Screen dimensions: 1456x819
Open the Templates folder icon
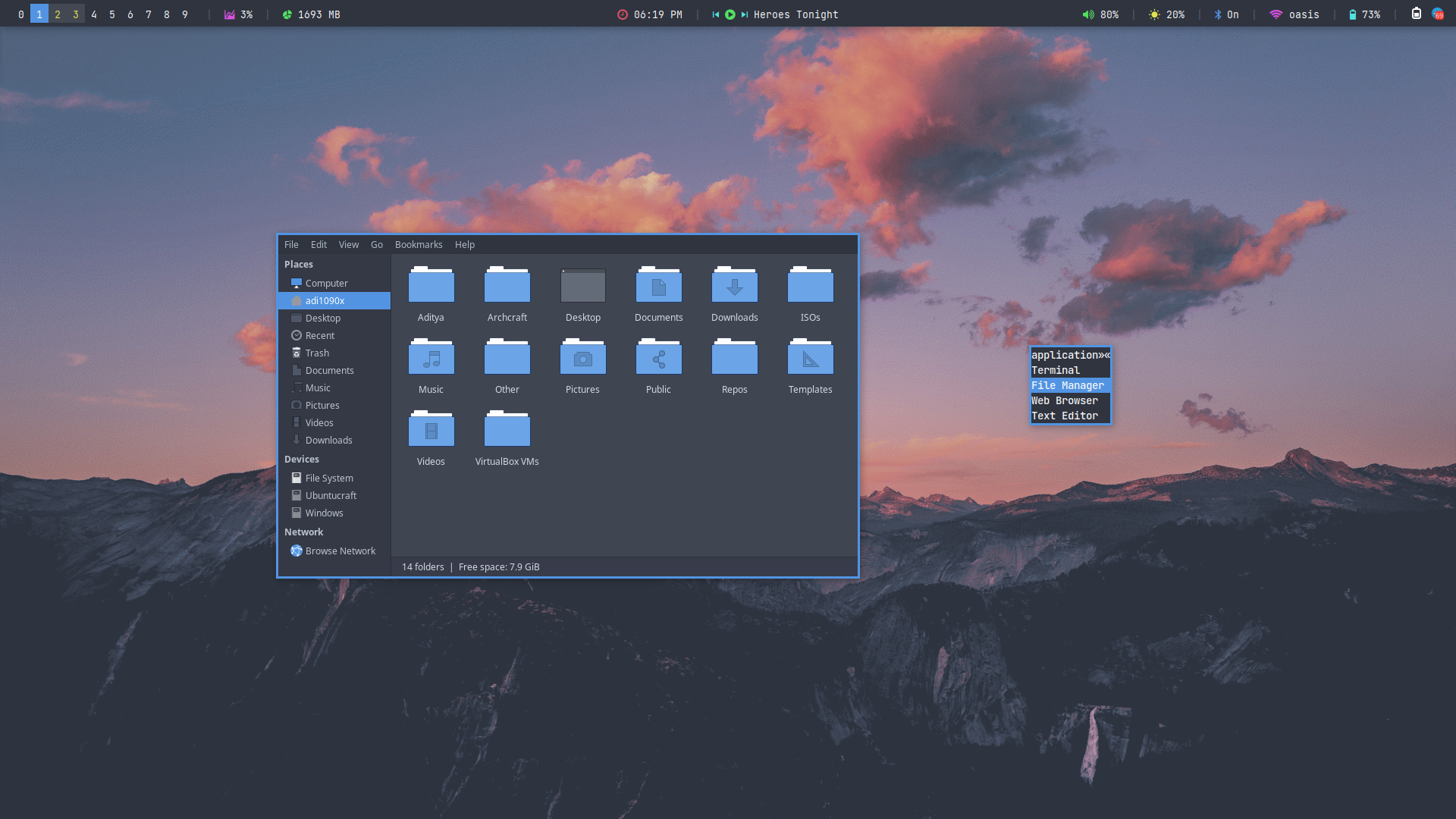click(x=810, y=358)
